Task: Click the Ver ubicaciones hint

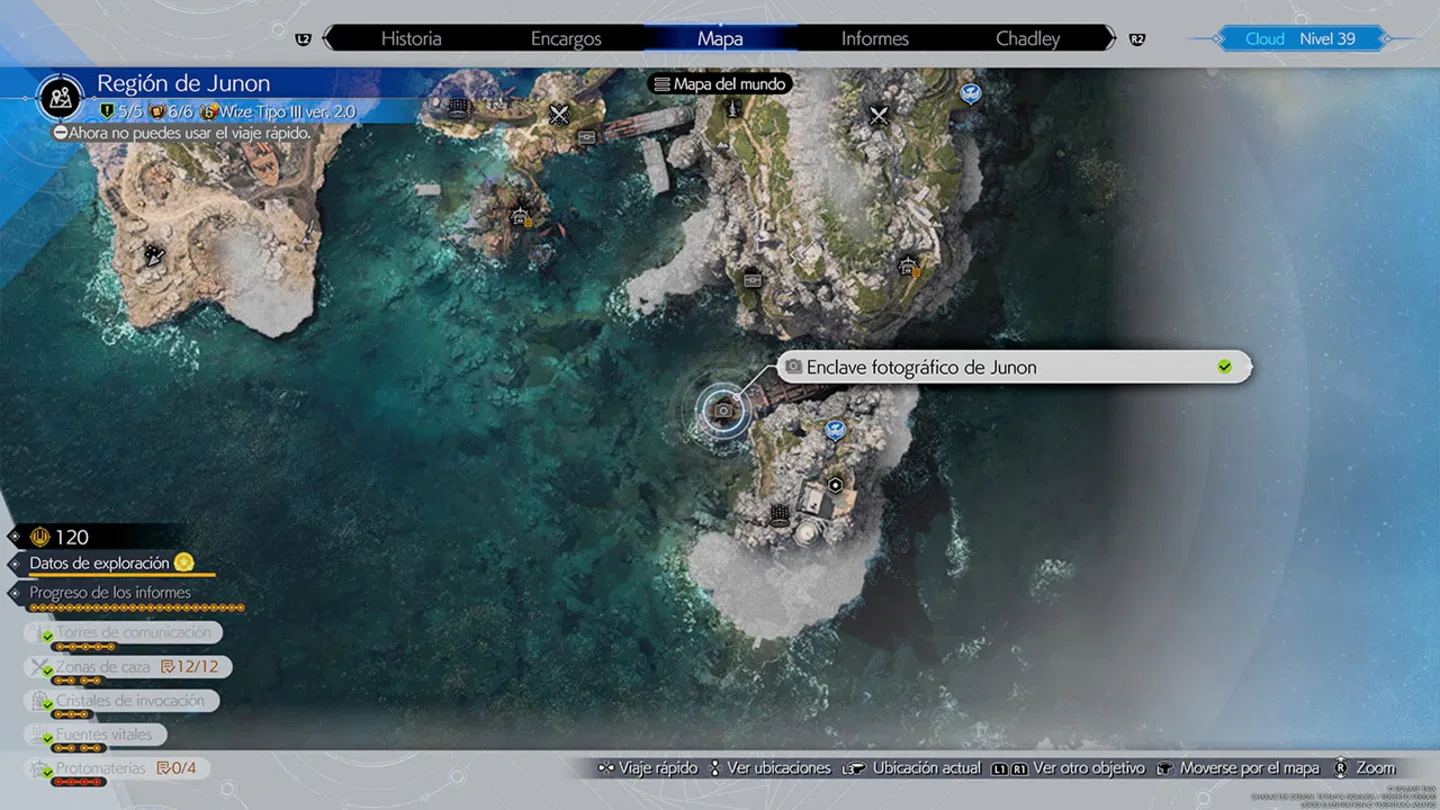Action: tap(769, 768)
